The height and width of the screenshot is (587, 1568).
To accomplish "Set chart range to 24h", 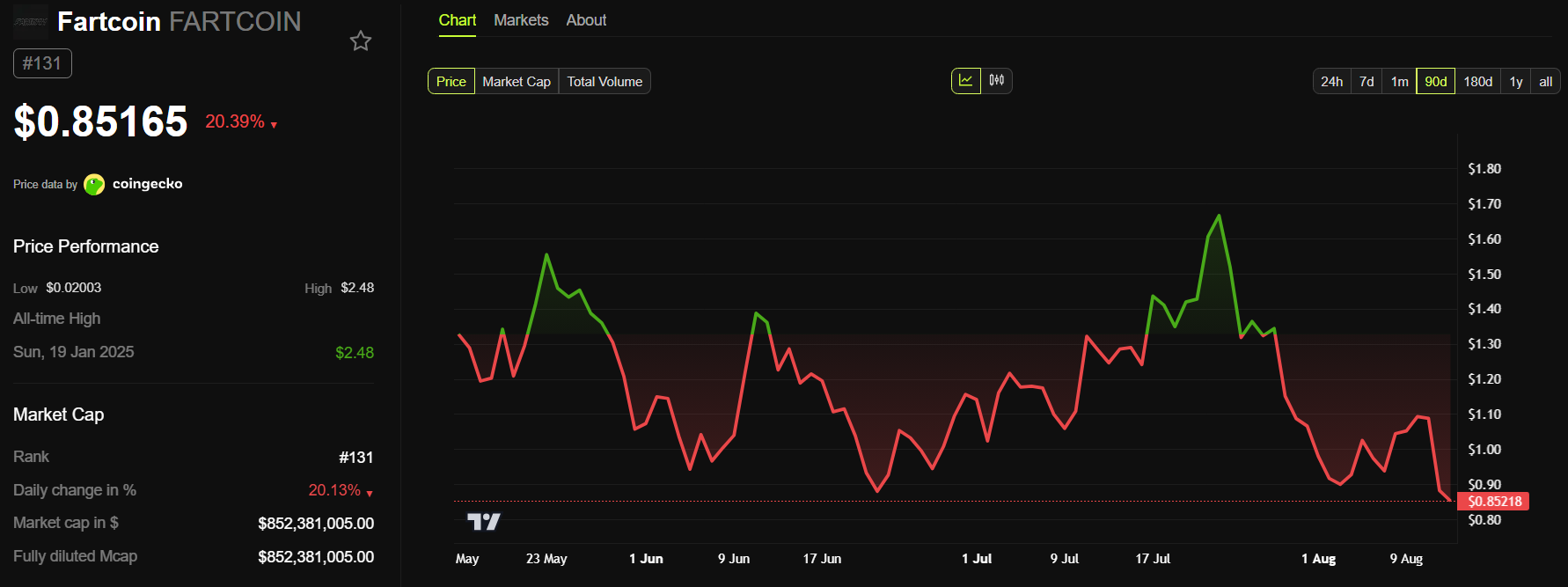I will tap(1331, 82).
